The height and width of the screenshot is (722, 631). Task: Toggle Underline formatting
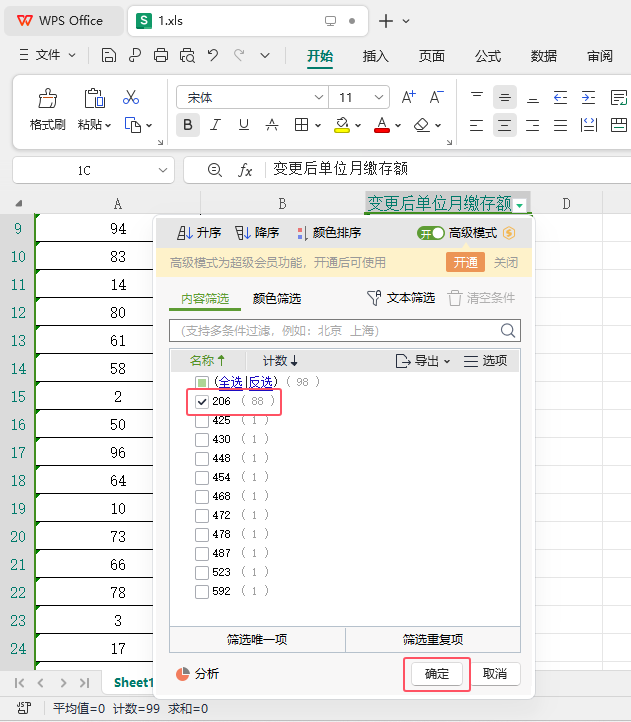pos(244,125)
